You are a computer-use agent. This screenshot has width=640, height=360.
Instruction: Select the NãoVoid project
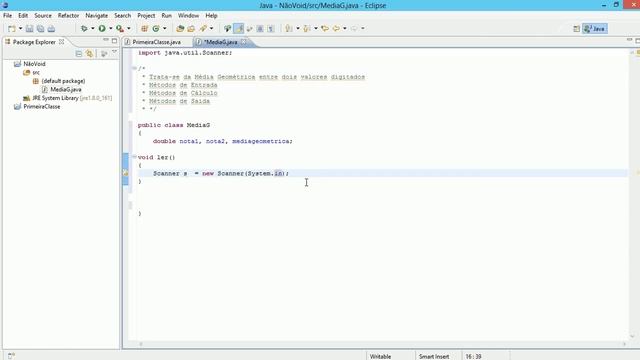pos(34,64)
